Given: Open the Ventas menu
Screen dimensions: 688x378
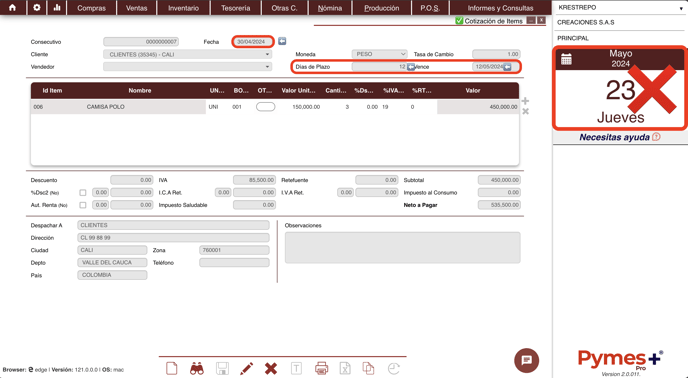Looking at the screenshot, I should tap(136, 8).
